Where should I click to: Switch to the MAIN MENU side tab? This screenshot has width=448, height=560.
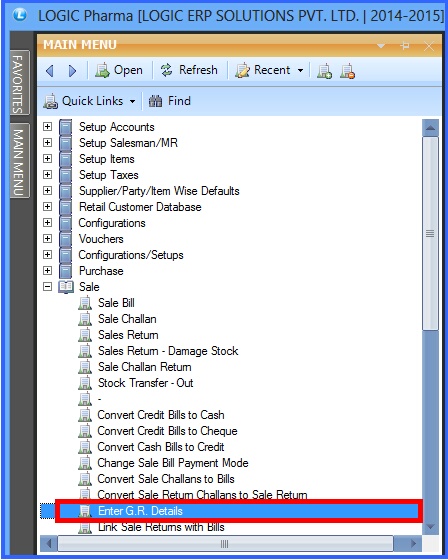click(x=19, y=161)
